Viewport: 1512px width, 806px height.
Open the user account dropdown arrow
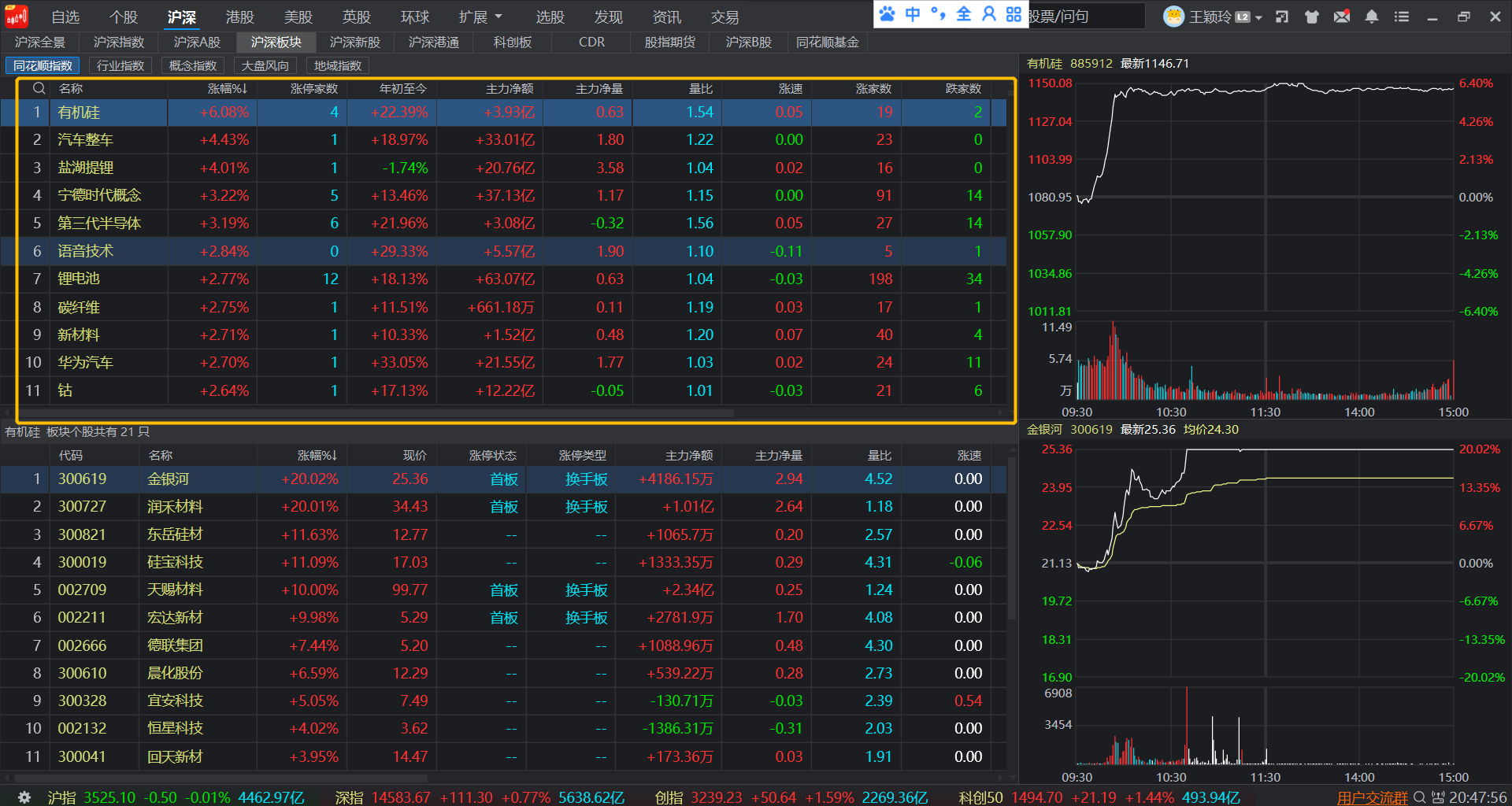(x=1259, y=17)
